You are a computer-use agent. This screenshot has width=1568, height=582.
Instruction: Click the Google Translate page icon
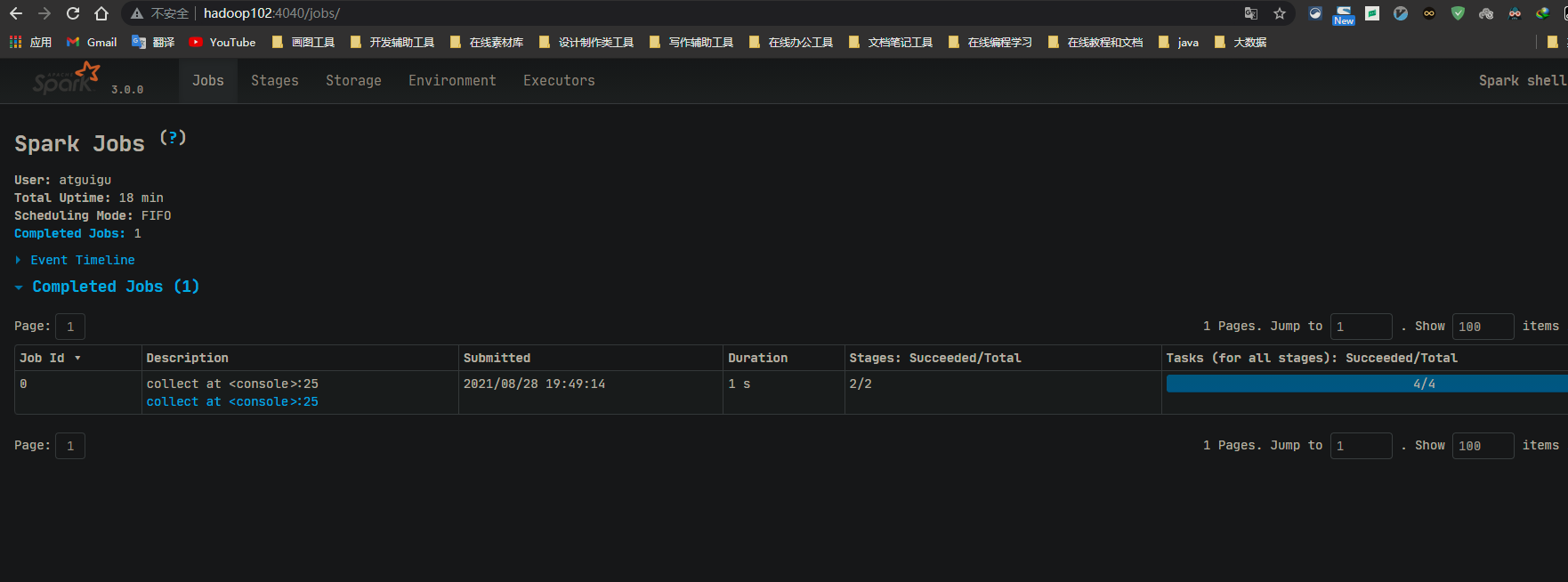point(1251,13)
